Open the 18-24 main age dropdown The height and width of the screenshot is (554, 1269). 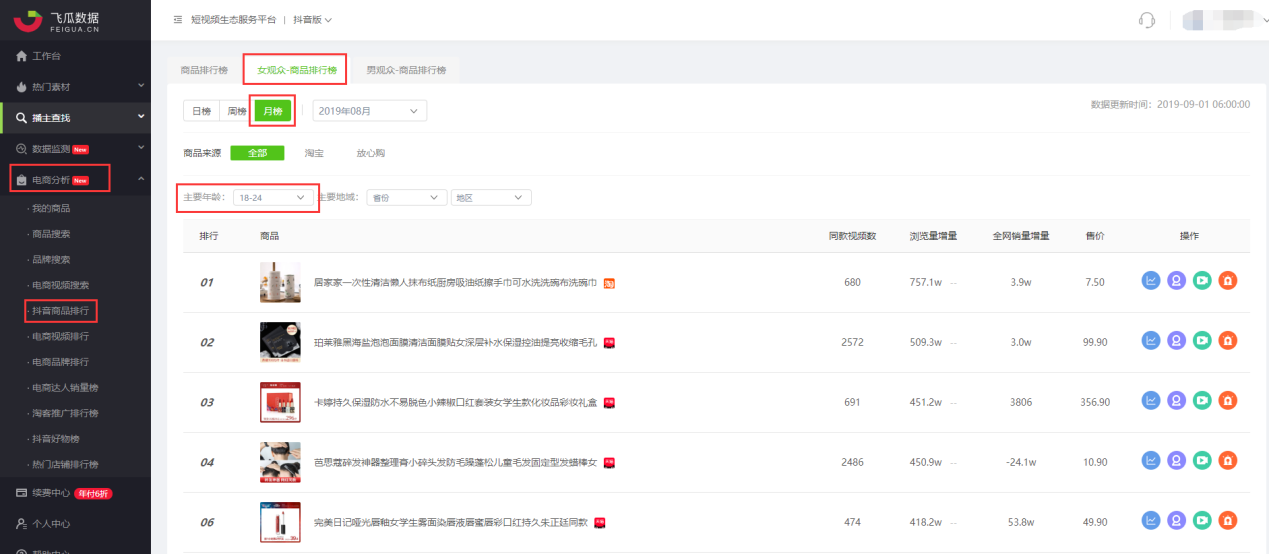[273, 198]
